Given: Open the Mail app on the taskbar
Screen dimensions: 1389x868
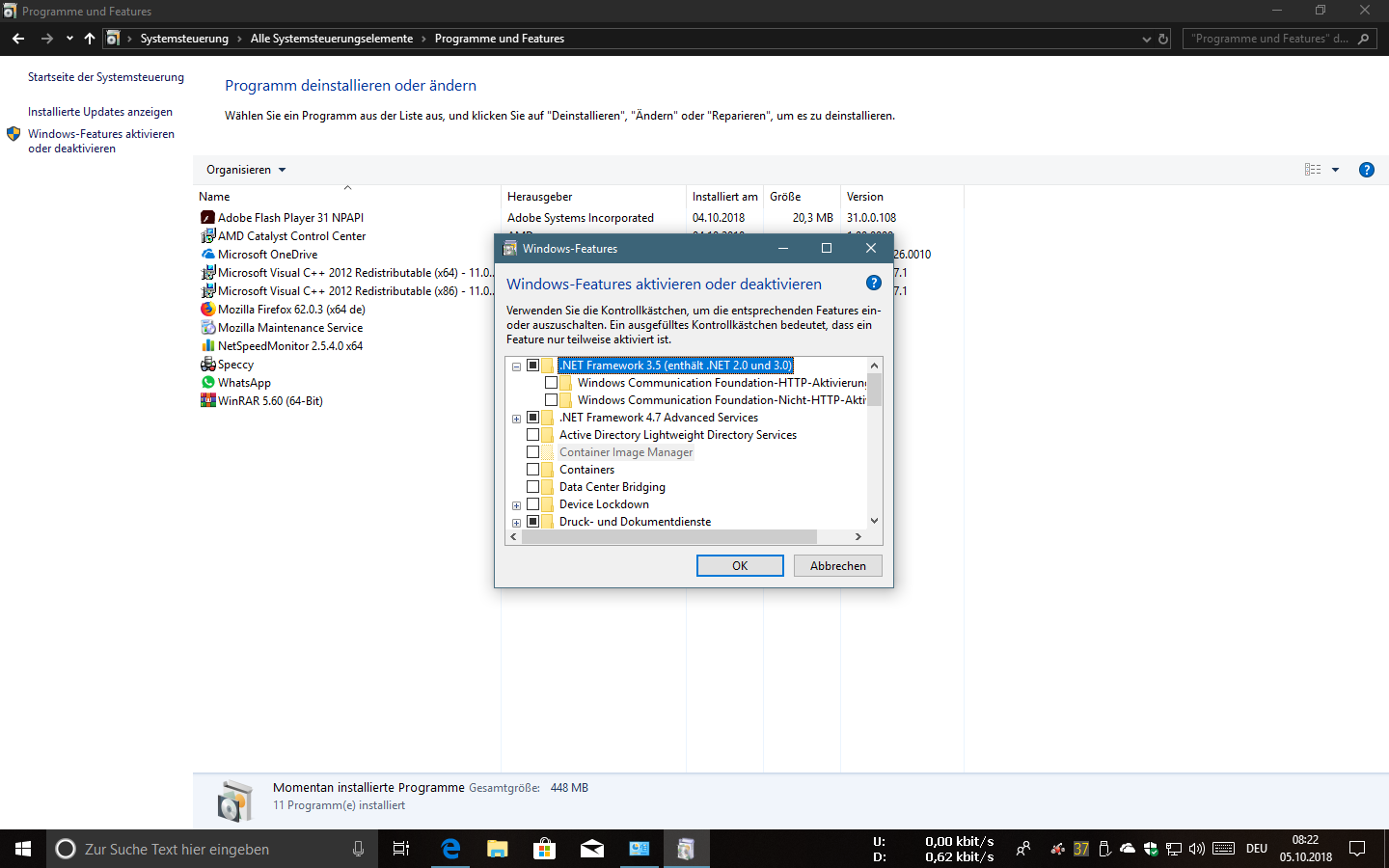Looking at the screenshot, I should coord(592,849).
